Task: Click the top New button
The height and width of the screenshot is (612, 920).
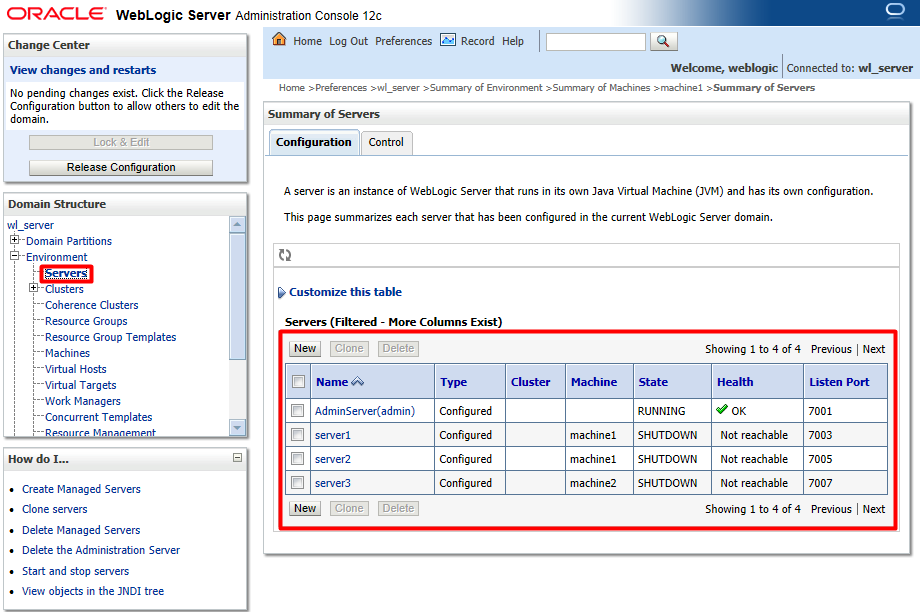Action: coord(305,349)
